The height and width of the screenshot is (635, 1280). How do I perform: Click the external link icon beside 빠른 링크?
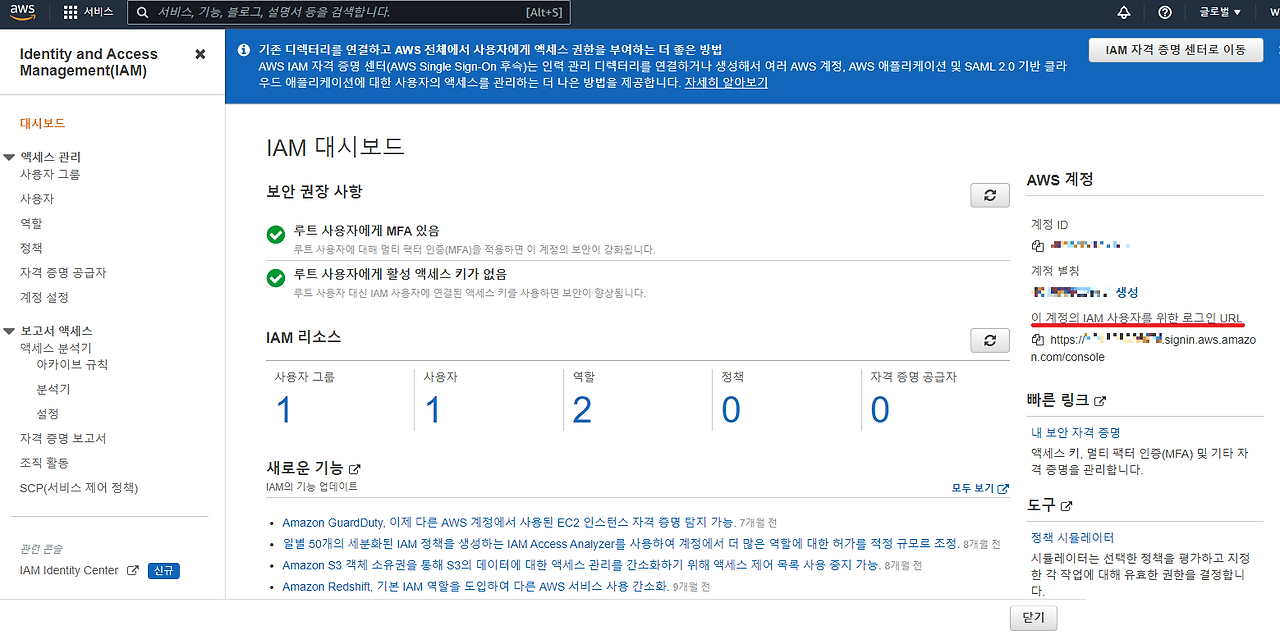1100,401
